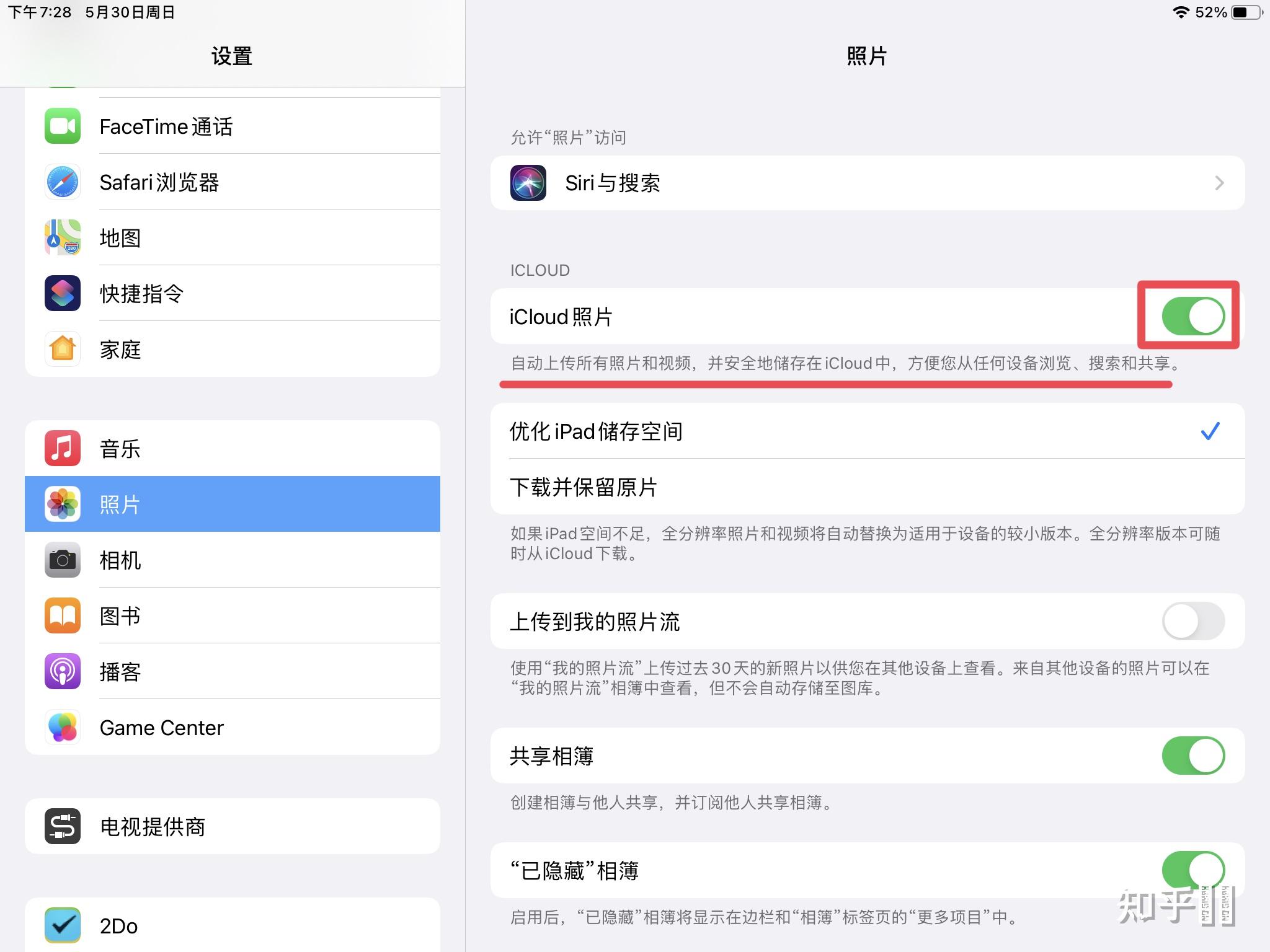Tap the Photos flower icon in sidebar
This screenshot has height=952, width=1270.
[63, 504]
